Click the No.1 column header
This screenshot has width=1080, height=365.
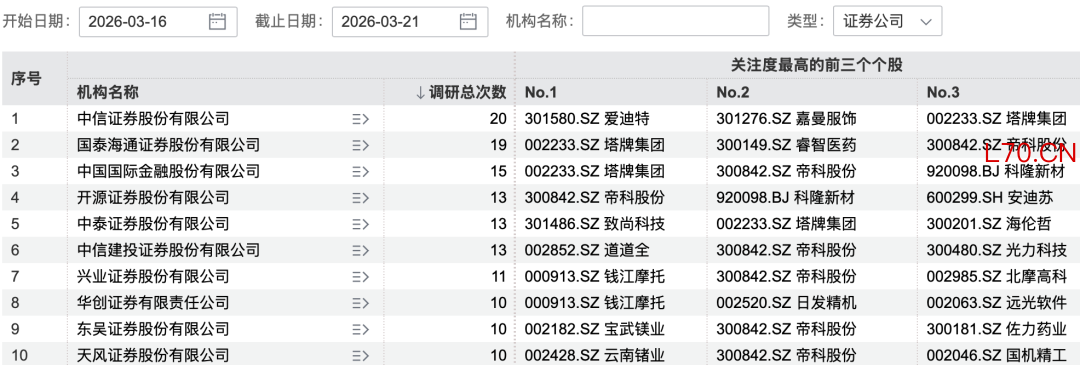(x=541, y=92)
